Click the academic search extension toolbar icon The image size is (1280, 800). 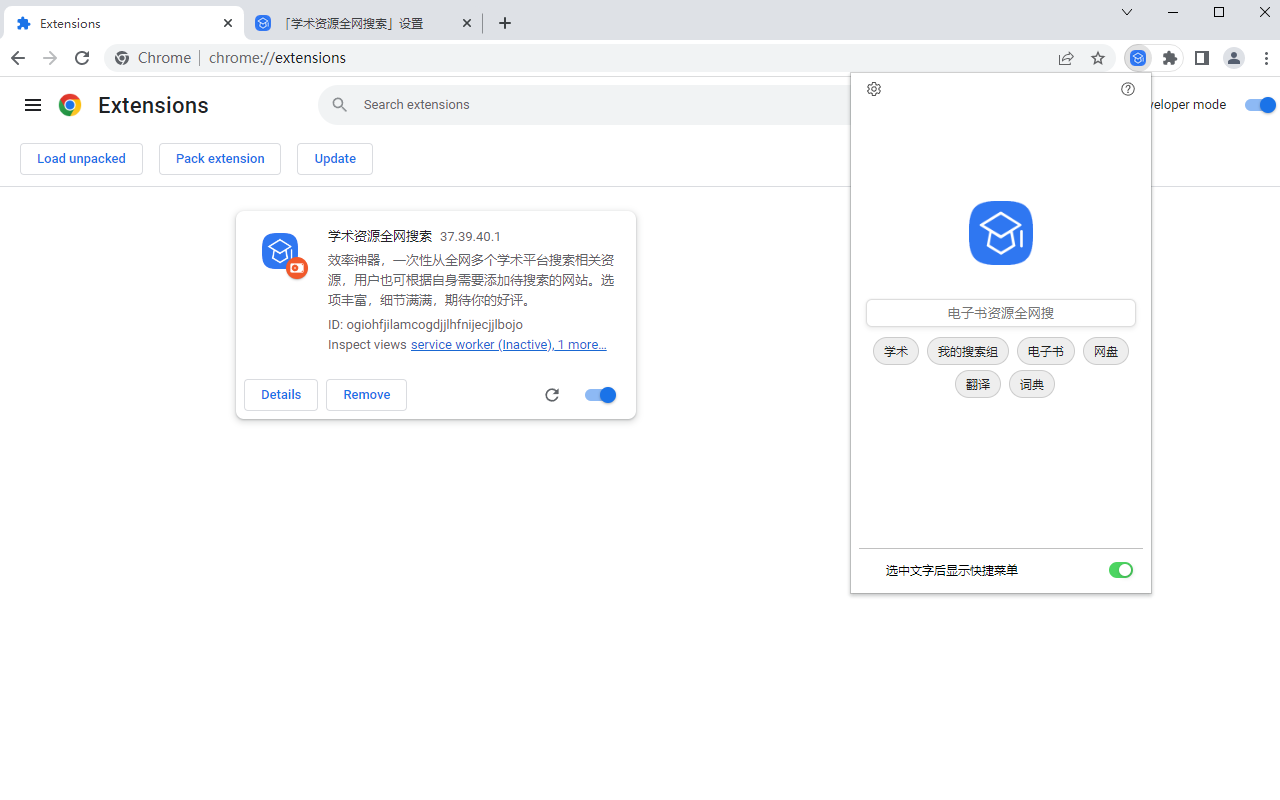1138,58
